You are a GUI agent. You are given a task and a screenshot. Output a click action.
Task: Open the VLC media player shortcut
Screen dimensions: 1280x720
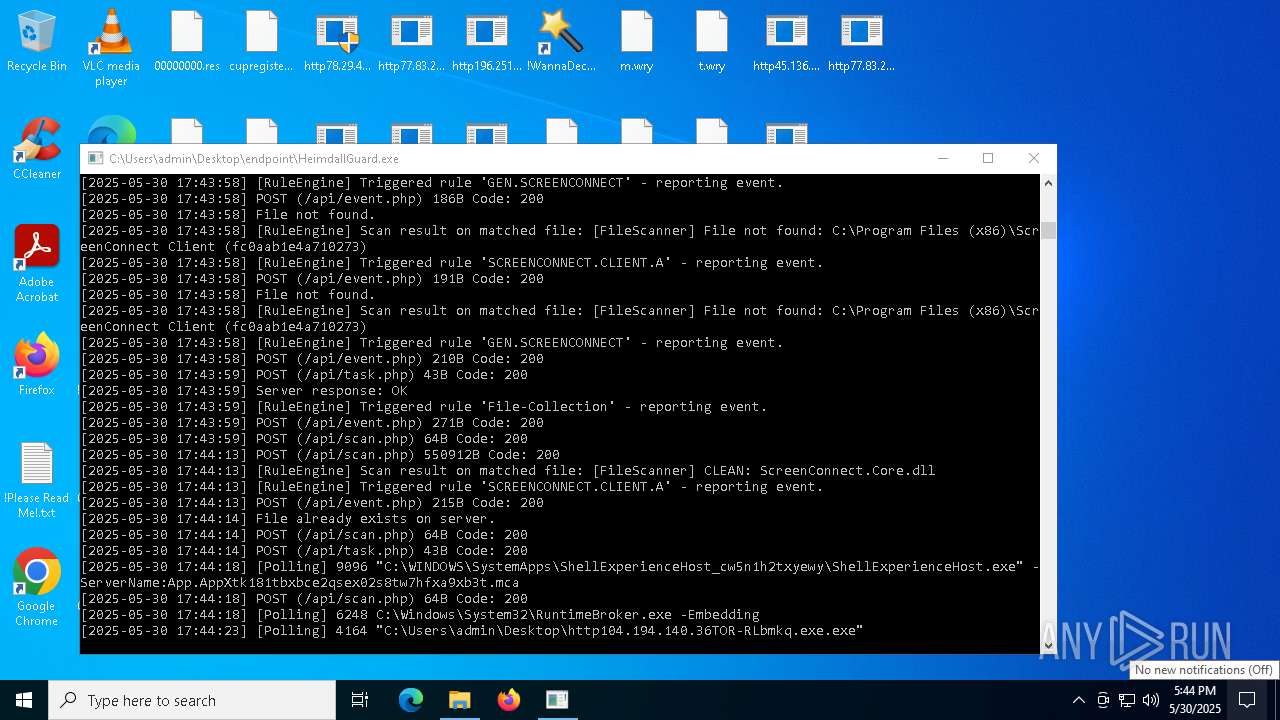(111, 48)
